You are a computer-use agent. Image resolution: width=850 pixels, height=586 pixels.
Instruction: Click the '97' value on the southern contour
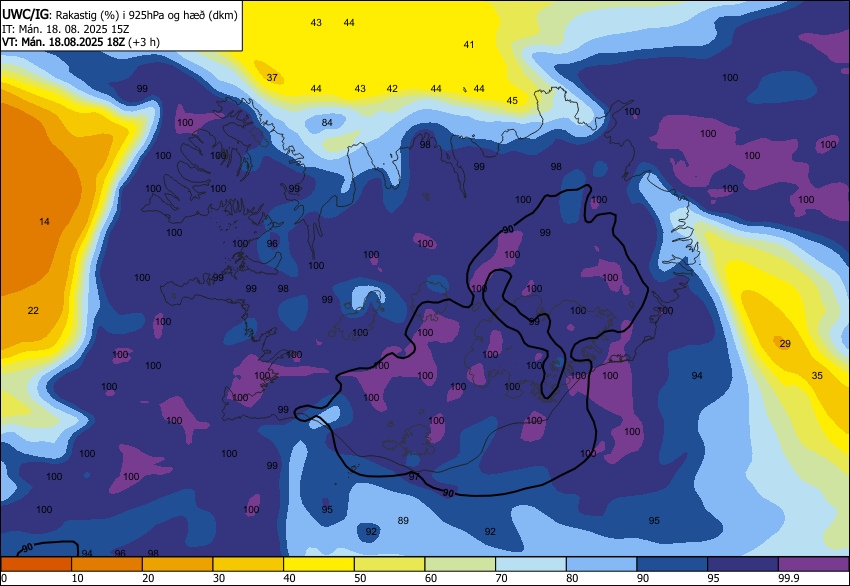[414, 476]
